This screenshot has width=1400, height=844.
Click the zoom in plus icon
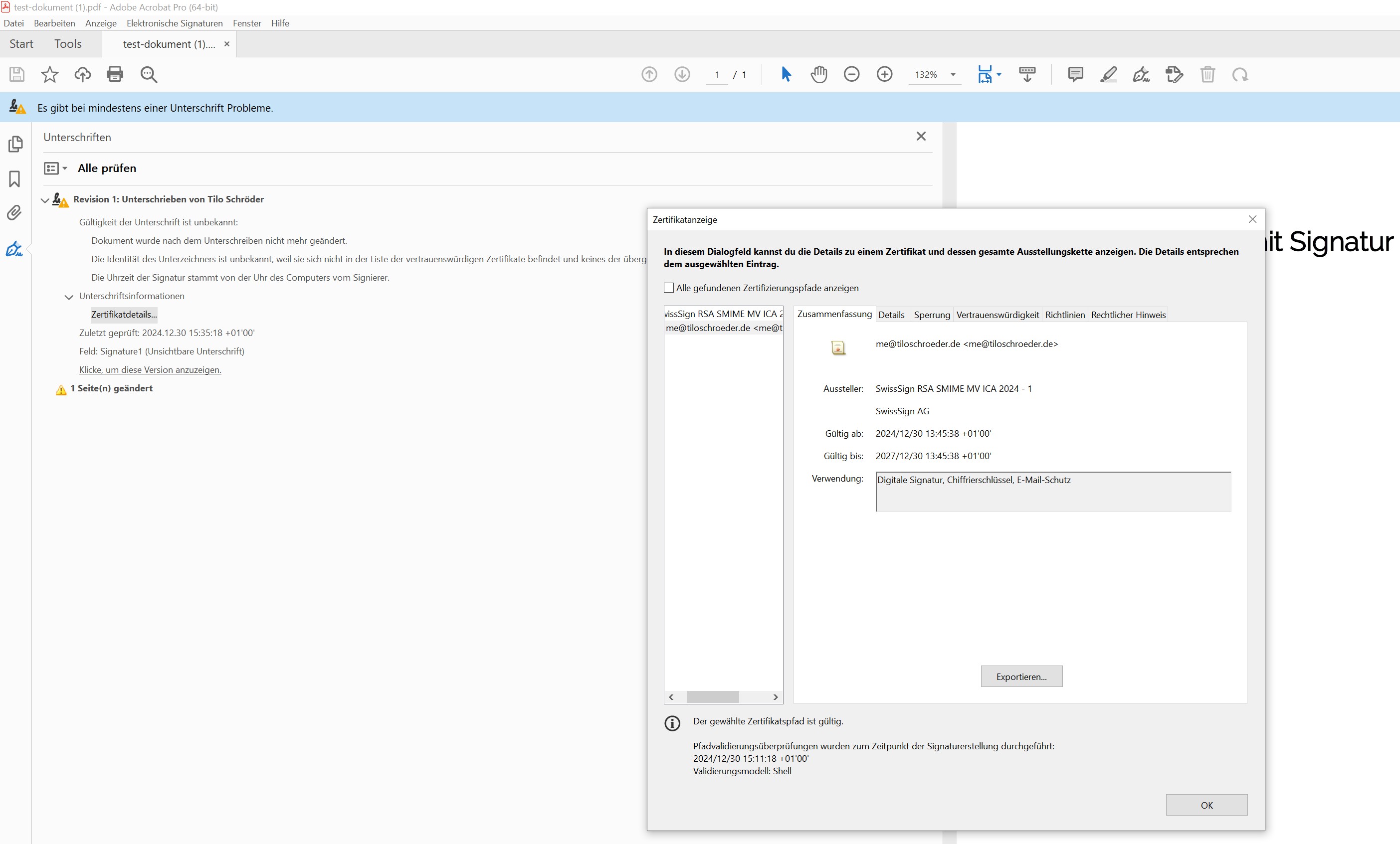885,74
